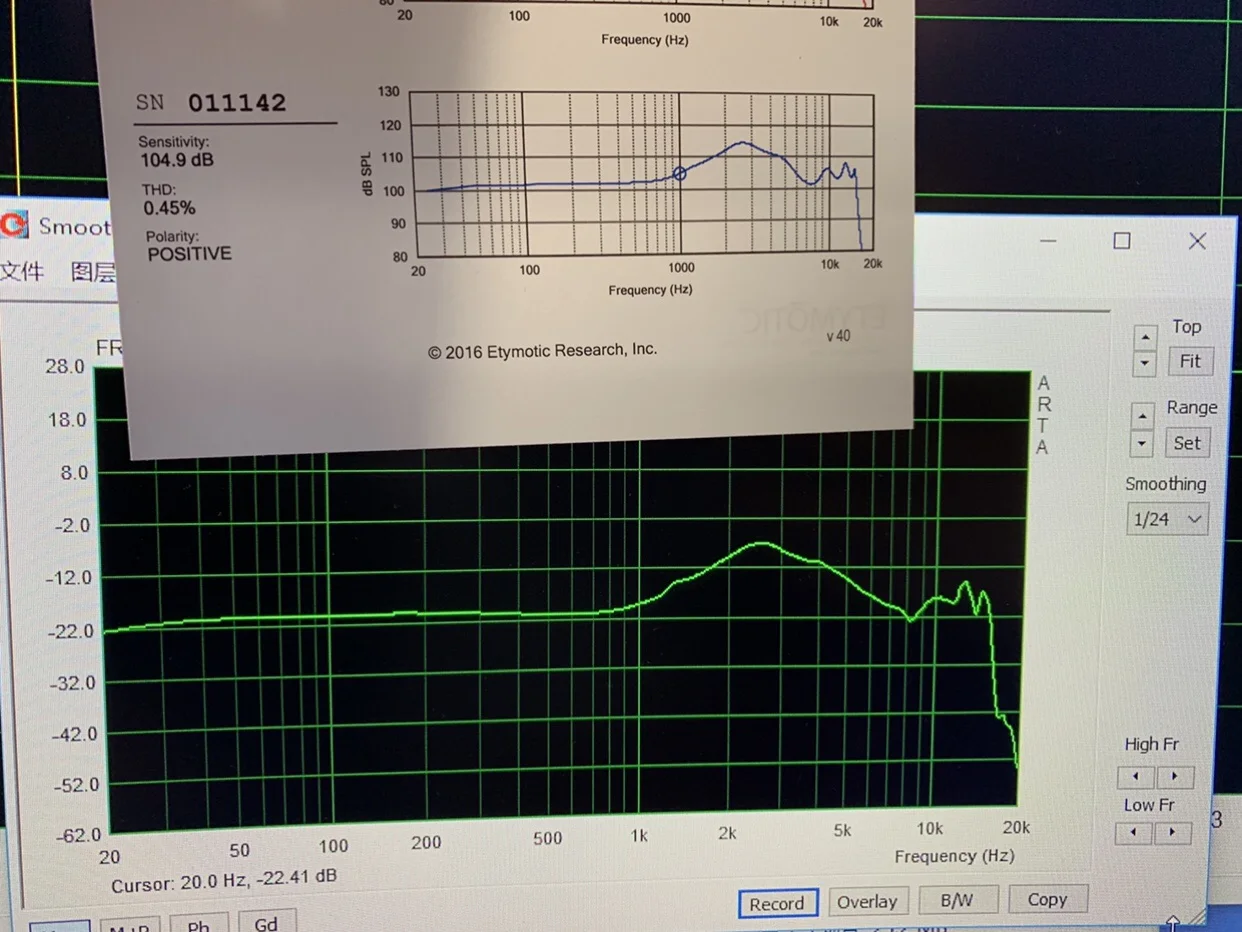Image resolution: width=1242 pixels, height=932 pixels.
Task: Raise the Top level with up arrow
Action: 1146,338
